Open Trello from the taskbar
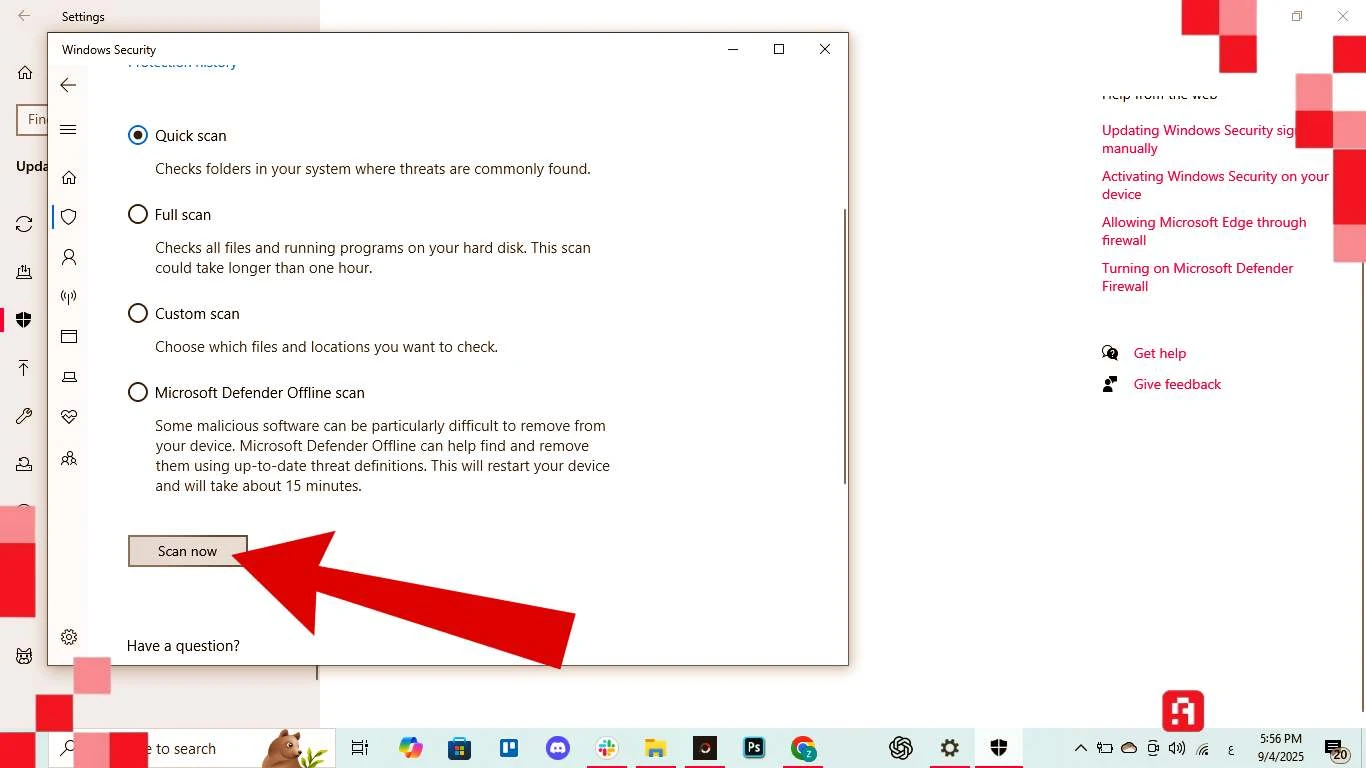Screen dimensions: 1366x768 click(508, 748)
